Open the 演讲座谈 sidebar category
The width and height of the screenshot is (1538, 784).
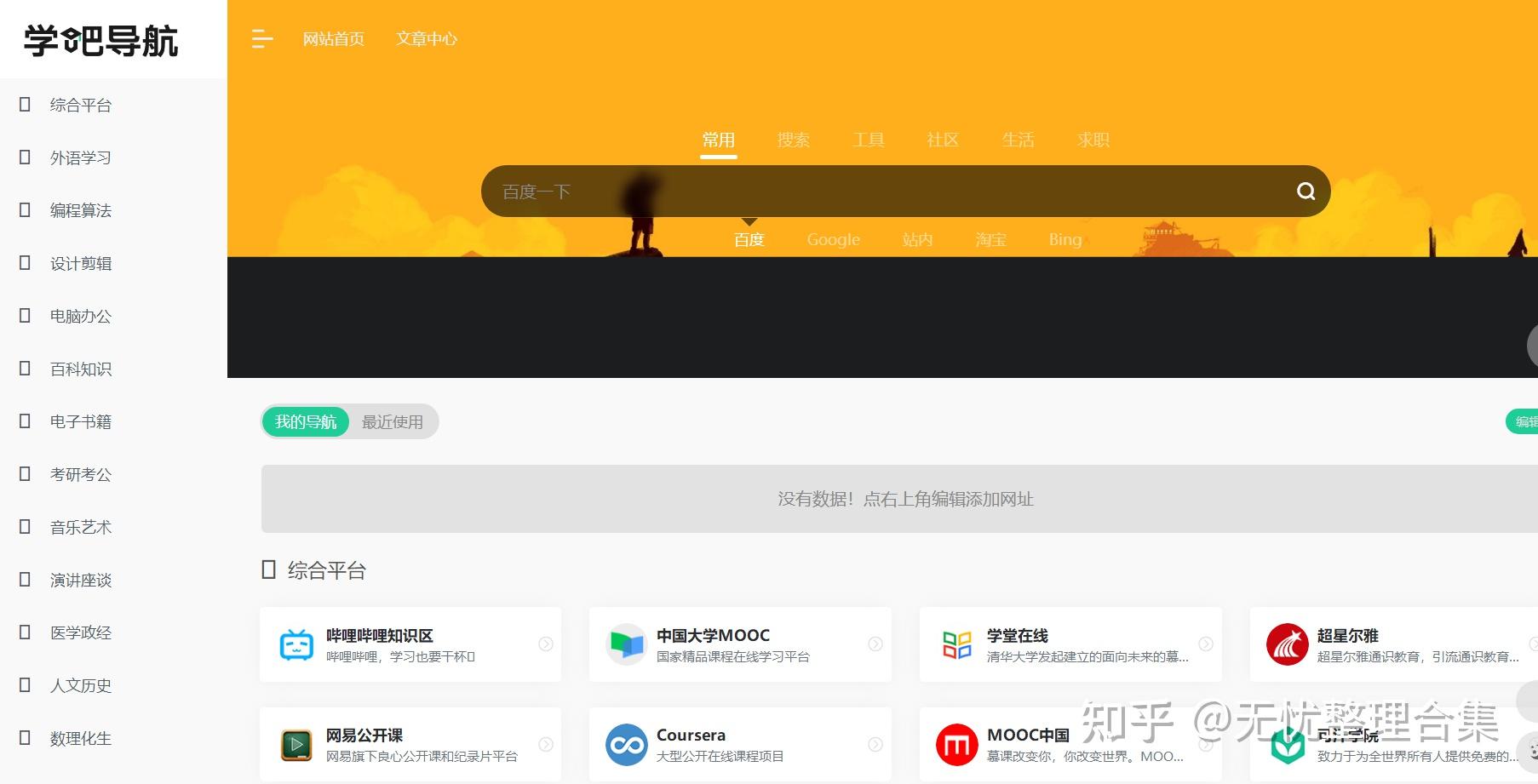[81, 580]
